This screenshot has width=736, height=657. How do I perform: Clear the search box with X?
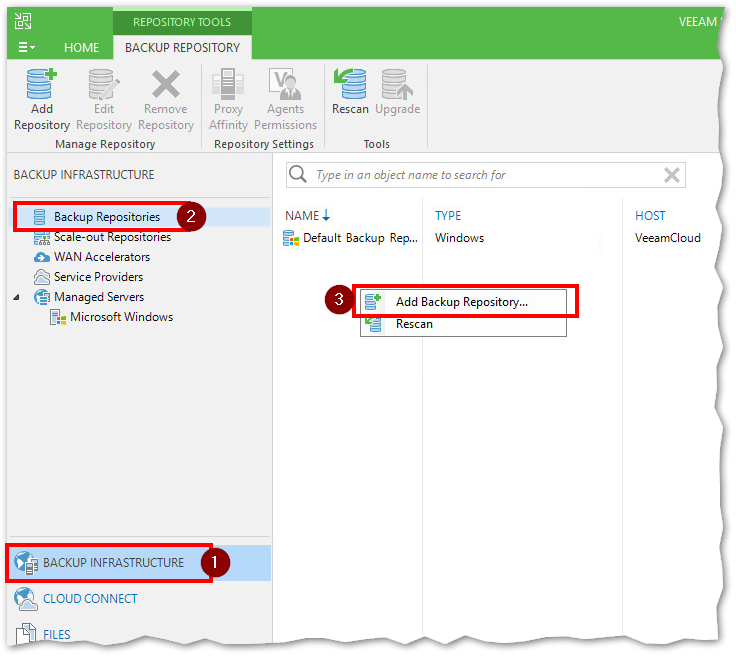(672, 175)
